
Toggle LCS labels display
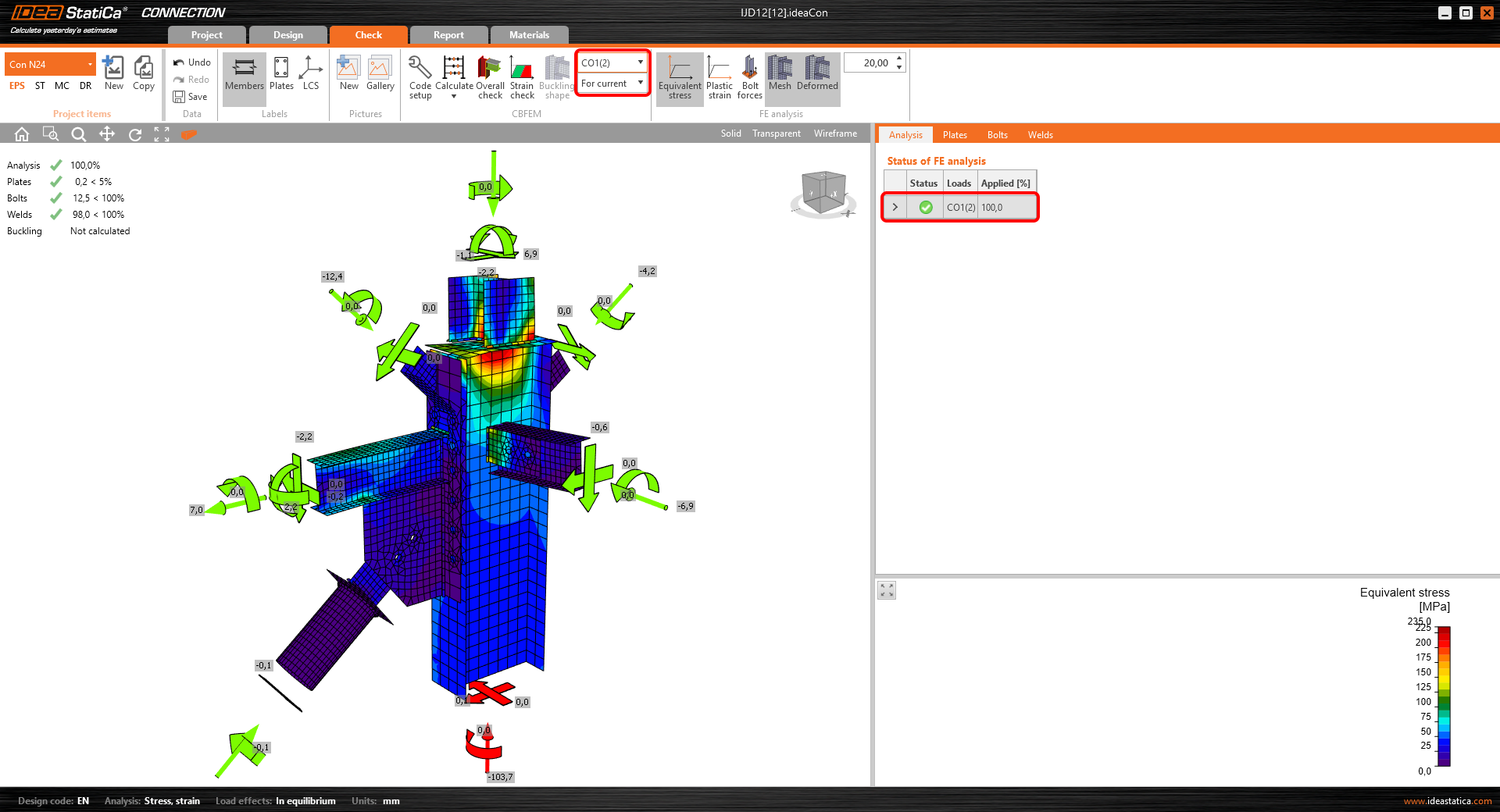311,73
